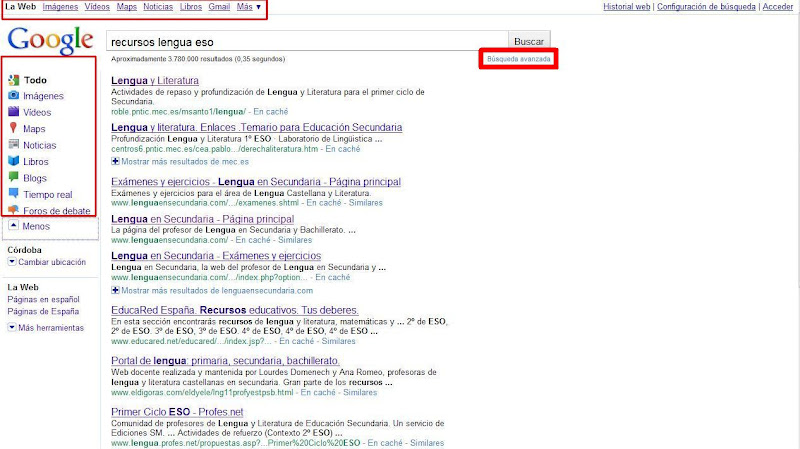Open Maps in the top navigation bar

pyautogui.click(x=127, y=7)
